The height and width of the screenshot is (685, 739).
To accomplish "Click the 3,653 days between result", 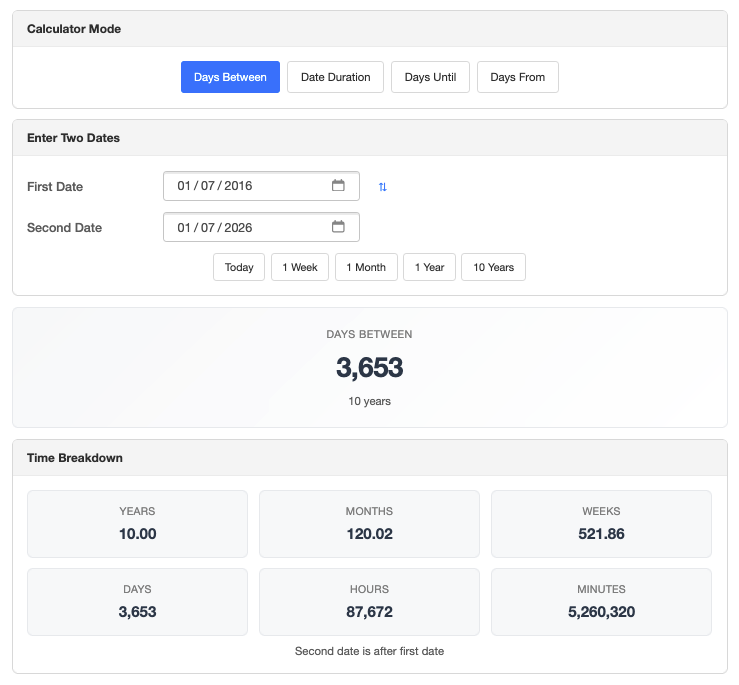I will [369, 367].
